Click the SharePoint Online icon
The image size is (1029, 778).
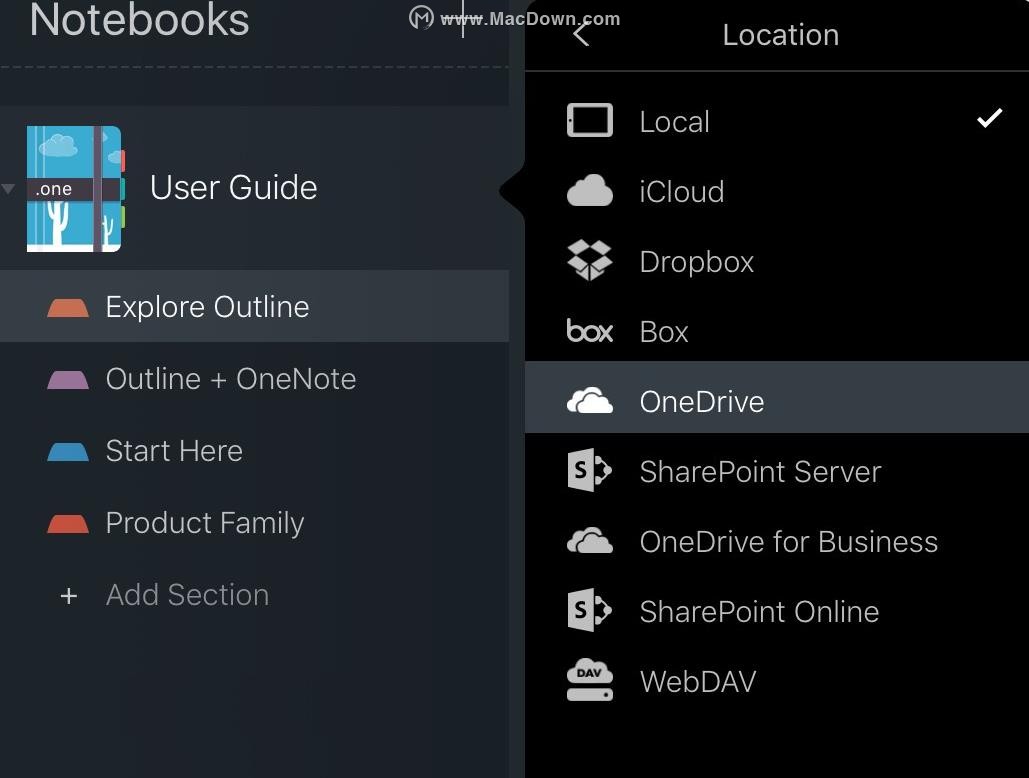click(589, 610)
